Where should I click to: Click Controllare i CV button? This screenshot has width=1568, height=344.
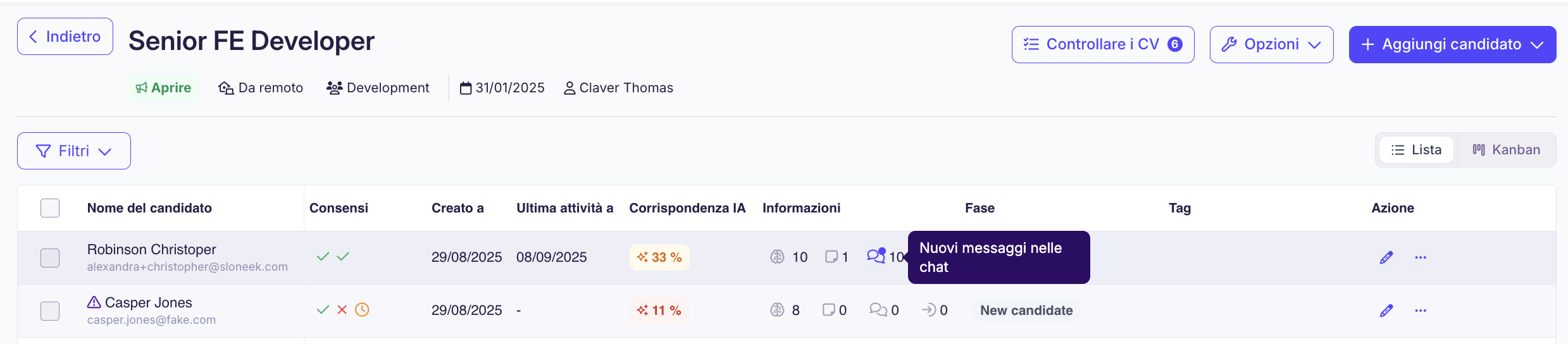(1102, 44)
